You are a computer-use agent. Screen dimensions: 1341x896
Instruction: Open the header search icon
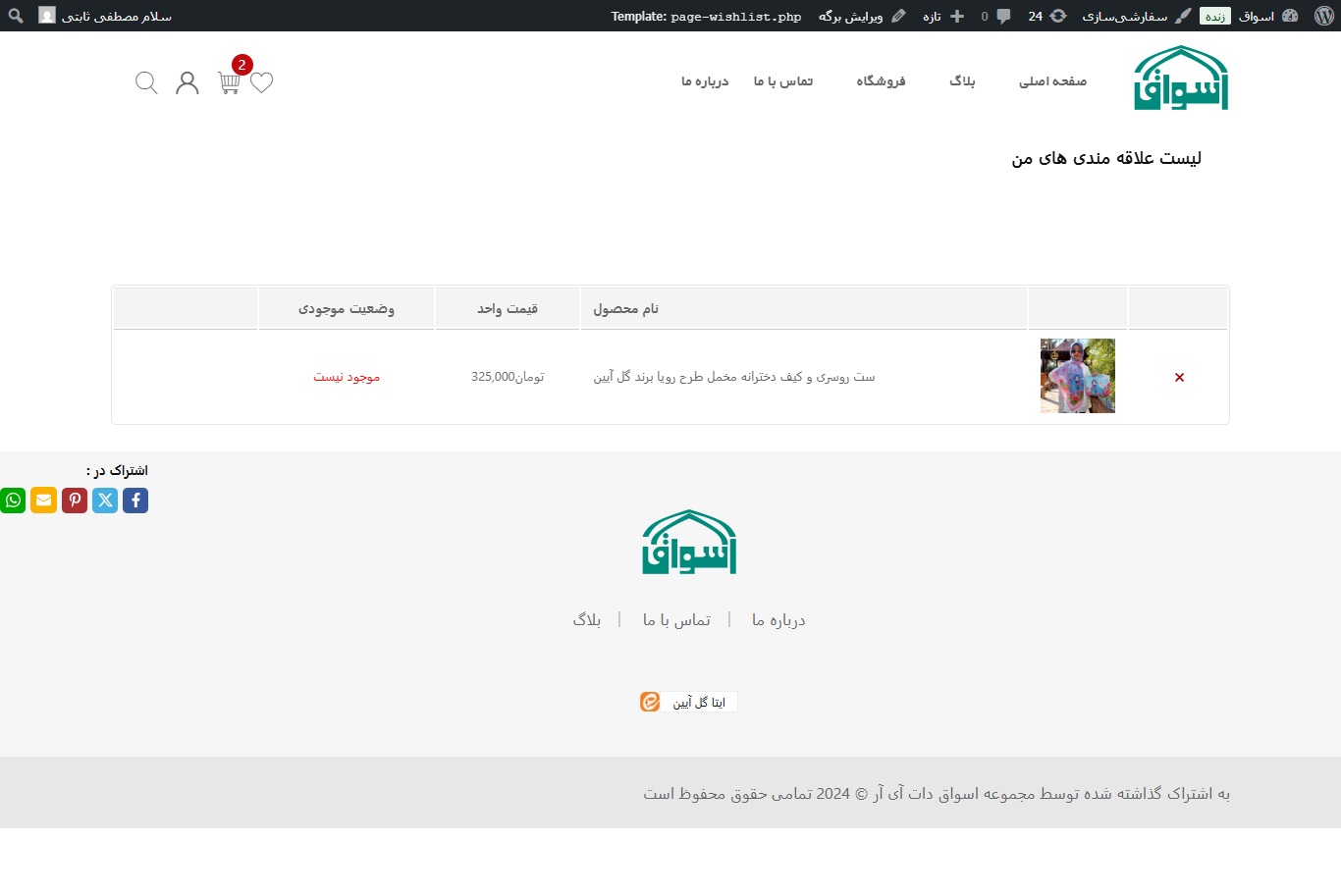[x=145, y=82]
